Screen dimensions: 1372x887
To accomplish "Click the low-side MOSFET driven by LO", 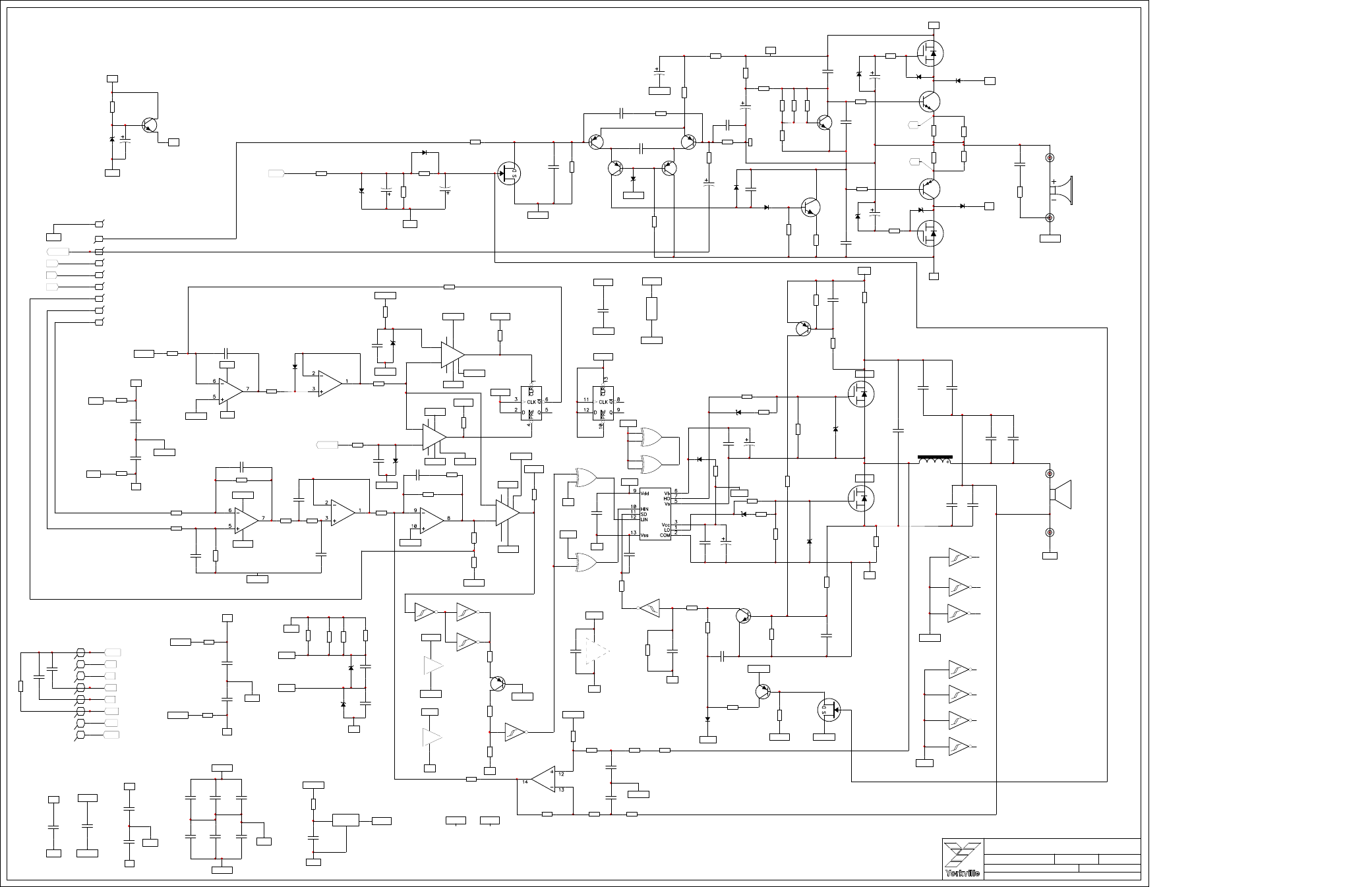I will tap(860, 499).
